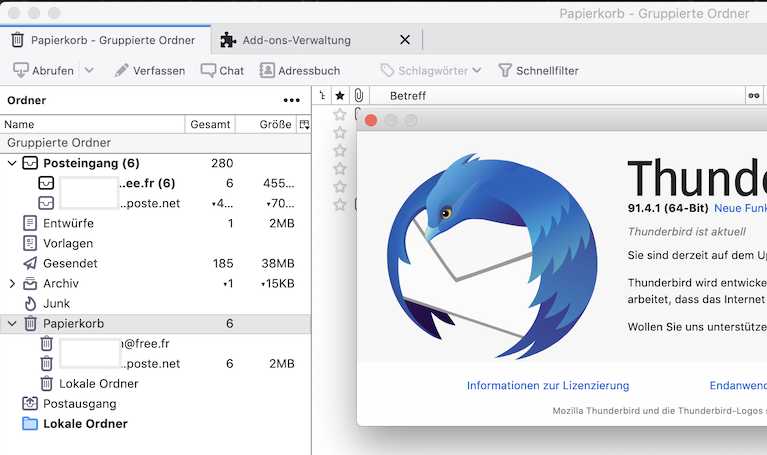767x455 pixels.
Task: Select the Gesendet sent folder
Action: coord(70,264)
